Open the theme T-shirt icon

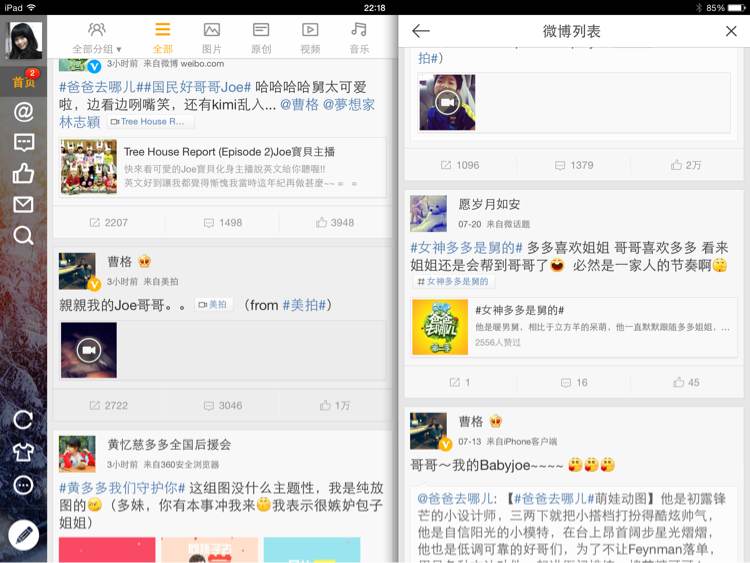(23, 452)
